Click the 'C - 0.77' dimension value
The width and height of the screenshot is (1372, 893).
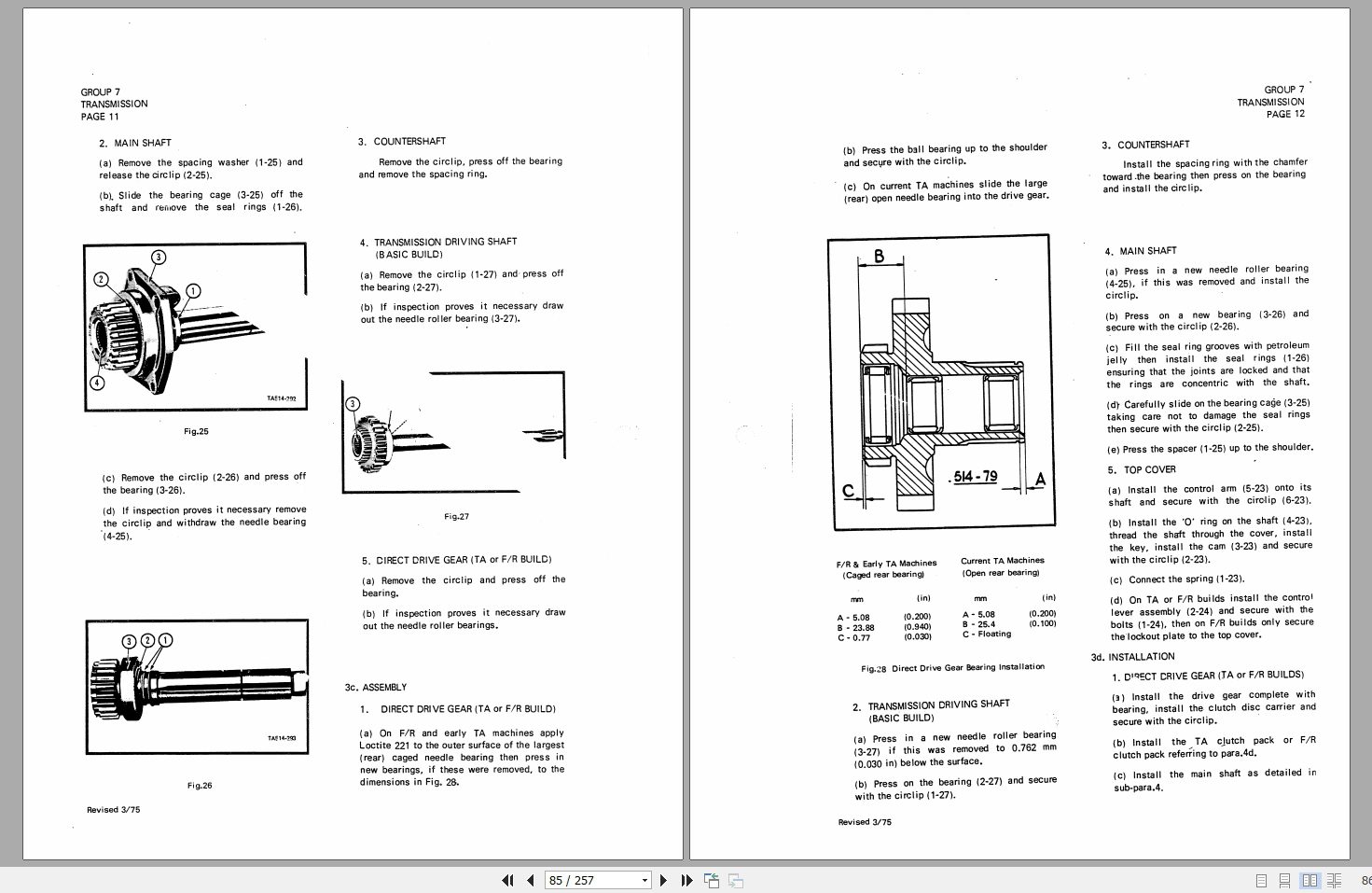pos(853,637)
